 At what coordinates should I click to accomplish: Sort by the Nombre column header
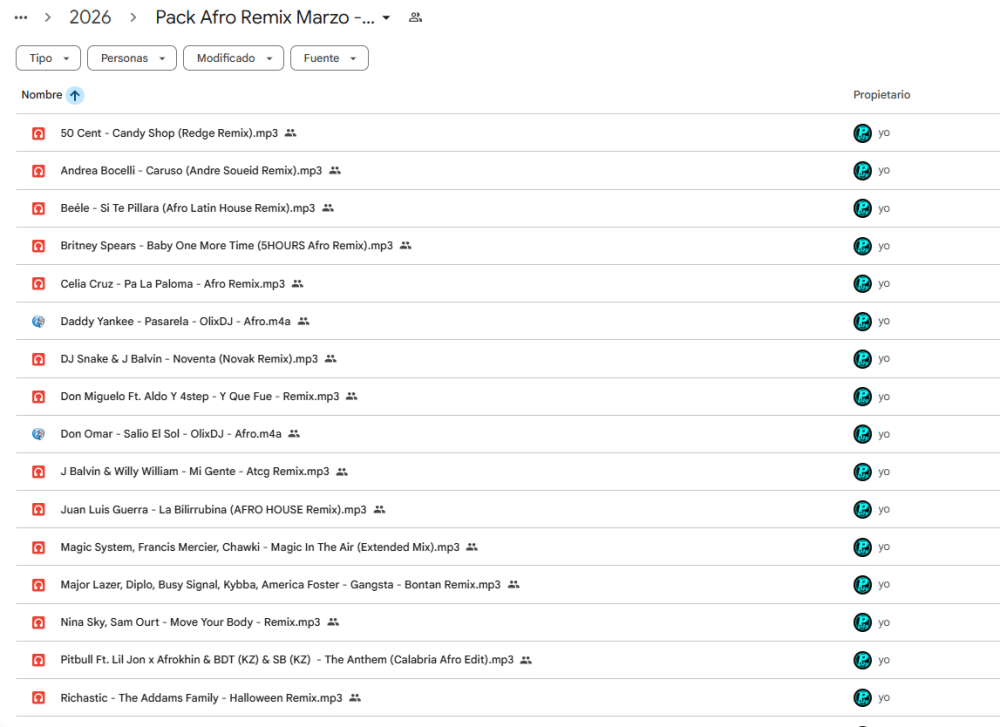41,95
